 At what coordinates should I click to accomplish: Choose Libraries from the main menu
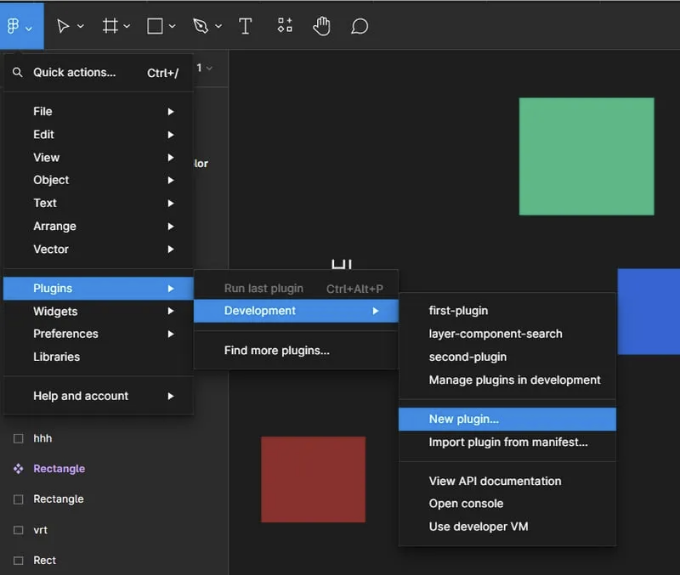98,357
